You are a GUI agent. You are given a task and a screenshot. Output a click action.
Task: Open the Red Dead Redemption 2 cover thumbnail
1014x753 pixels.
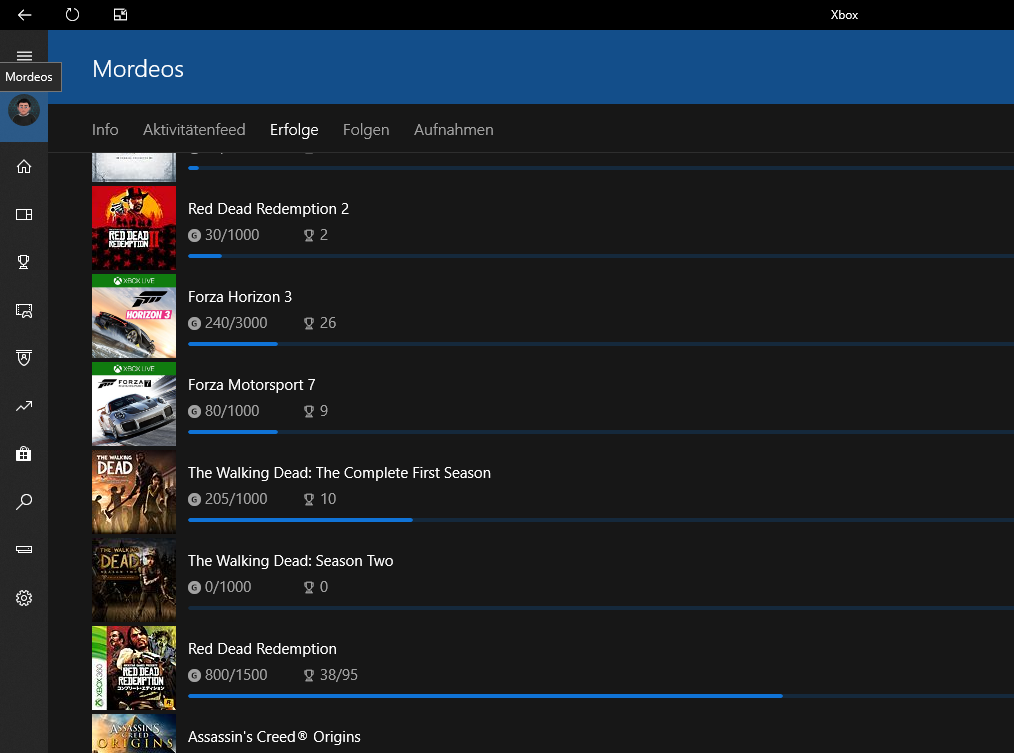(134, 228)
